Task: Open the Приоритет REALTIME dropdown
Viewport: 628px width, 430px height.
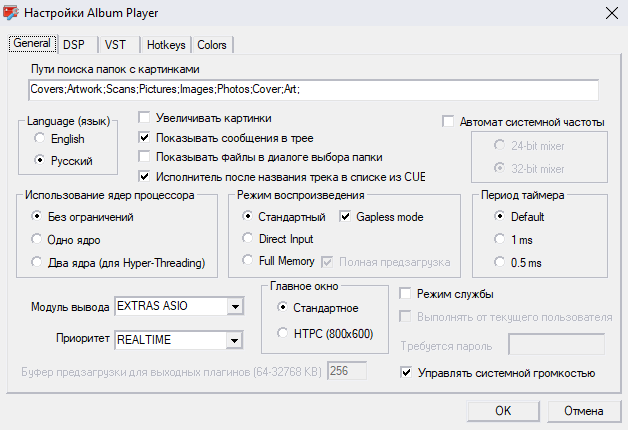Action: coord(235,341)
